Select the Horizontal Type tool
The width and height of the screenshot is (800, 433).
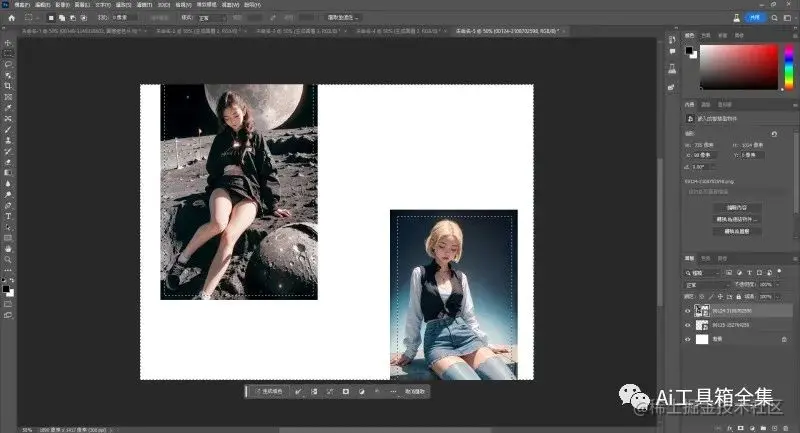pos(8,215)
